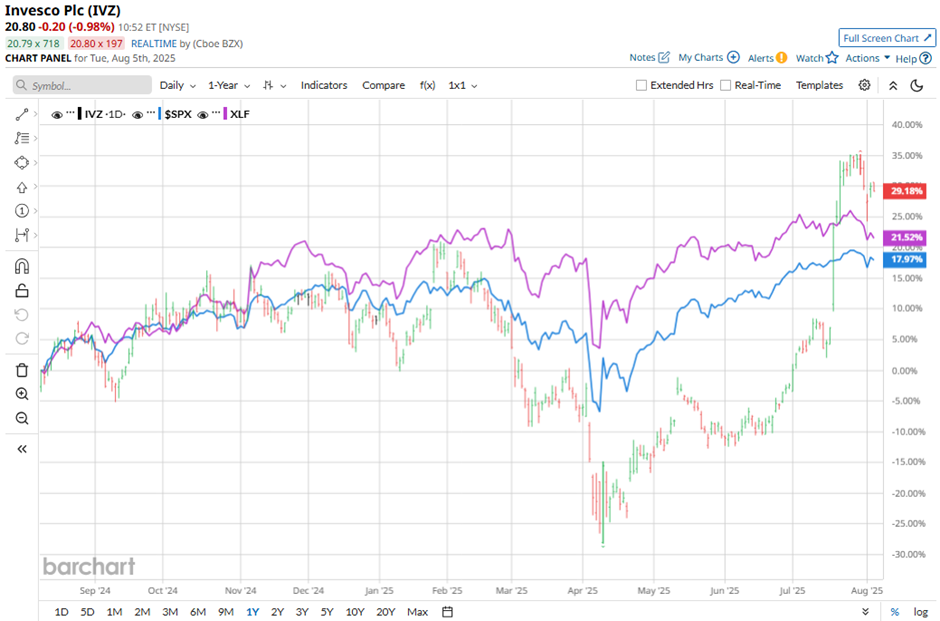Select the Max time range
The height and width of the screenshot is (621, 940).
point(417,611)
